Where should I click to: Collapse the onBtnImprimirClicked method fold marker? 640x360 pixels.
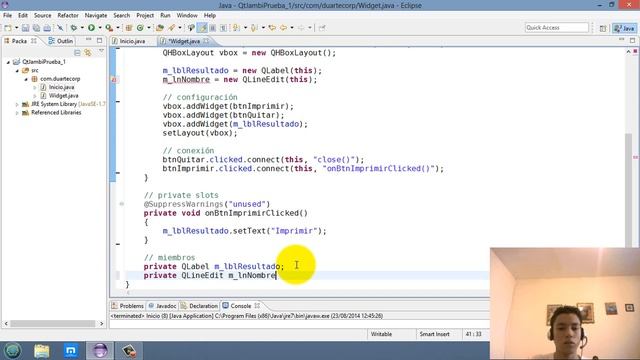(122, 204)
